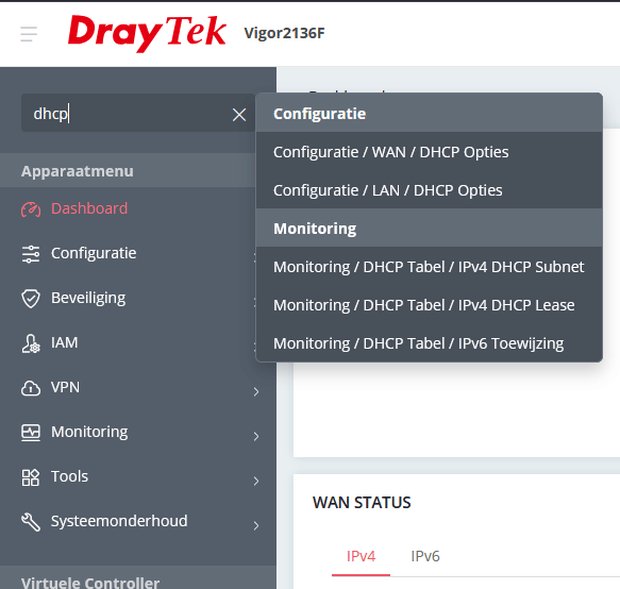
Task: Click the DrayTek logo
Action: [x=147, y=33]
